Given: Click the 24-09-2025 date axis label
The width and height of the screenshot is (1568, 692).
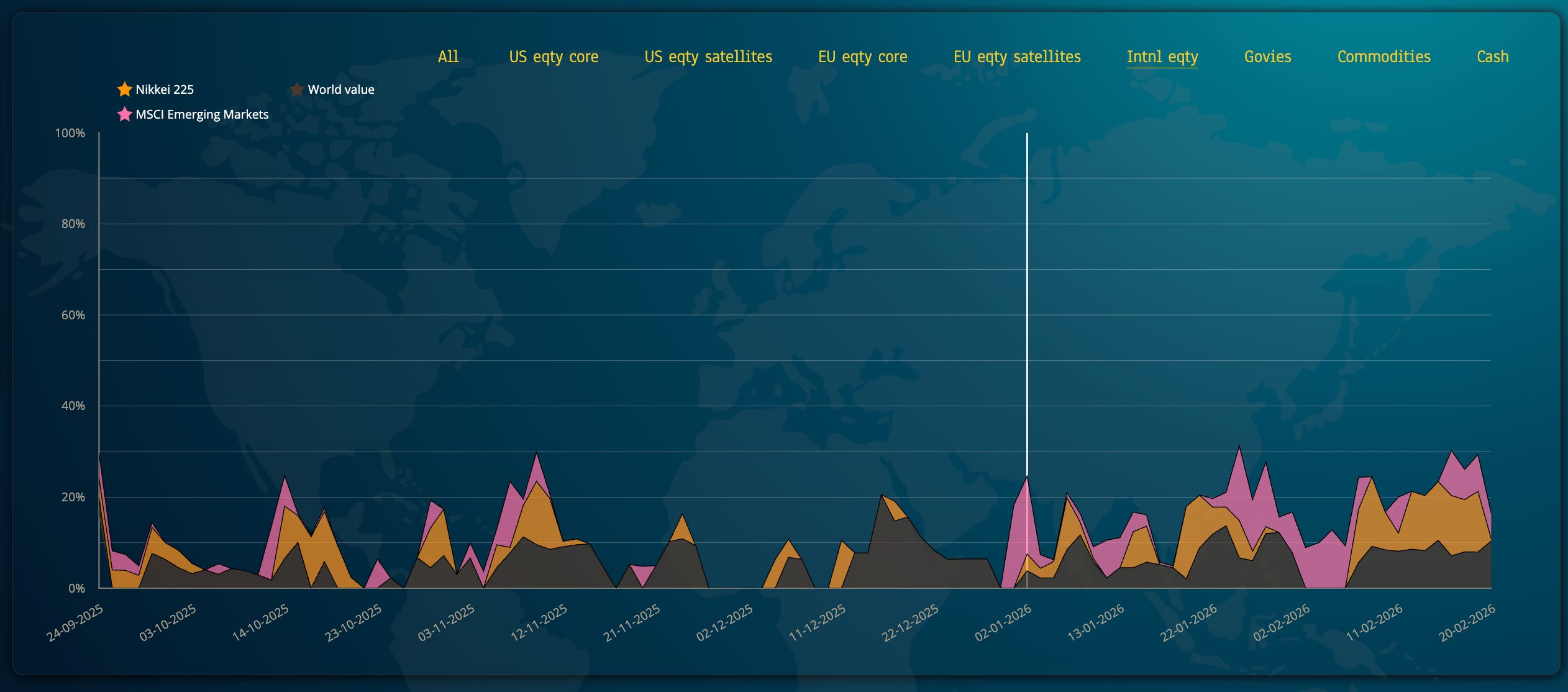Looking at the screenshot, I should (75, 622).
